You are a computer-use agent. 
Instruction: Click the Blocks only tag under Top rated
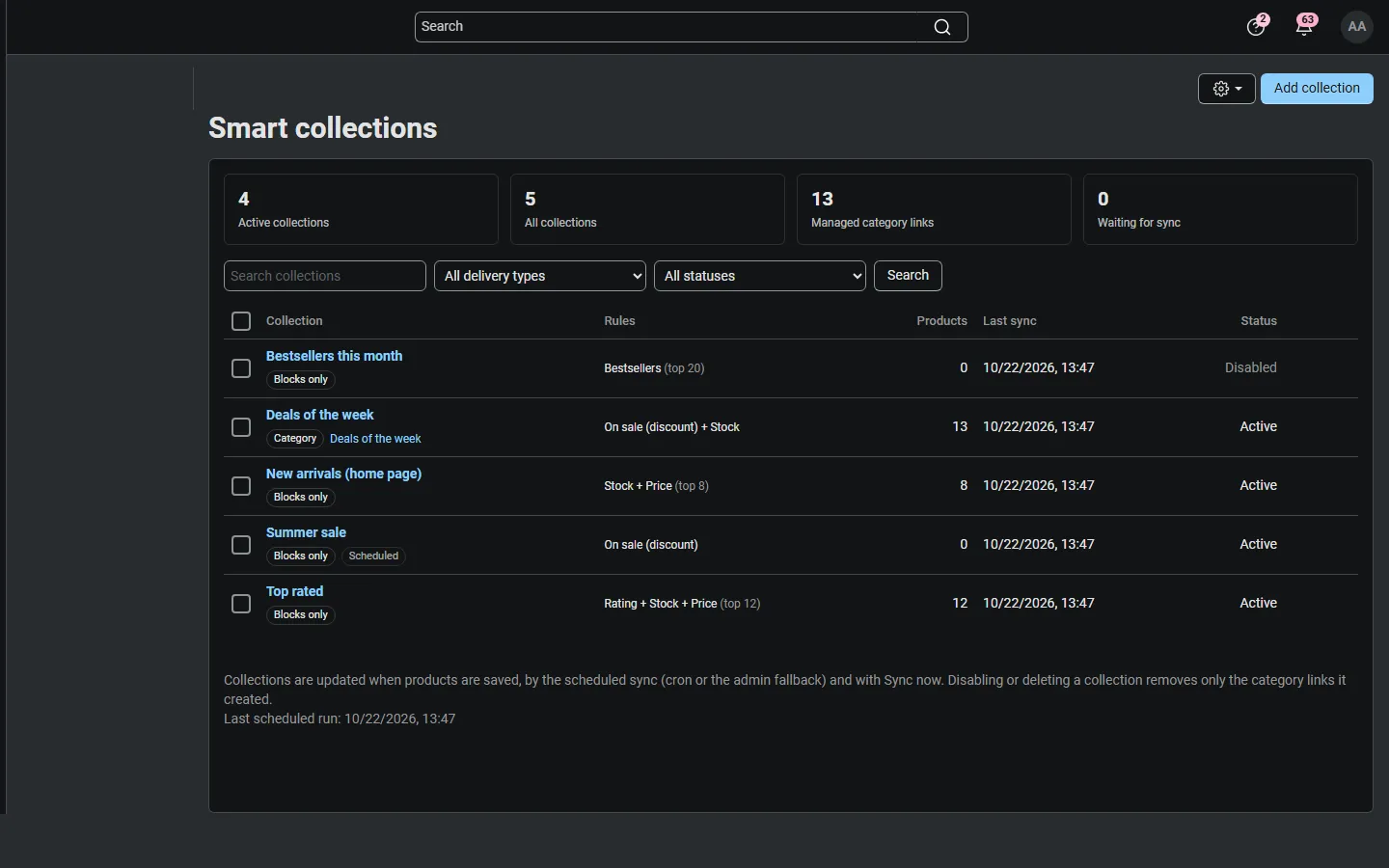tap(301, 615)
